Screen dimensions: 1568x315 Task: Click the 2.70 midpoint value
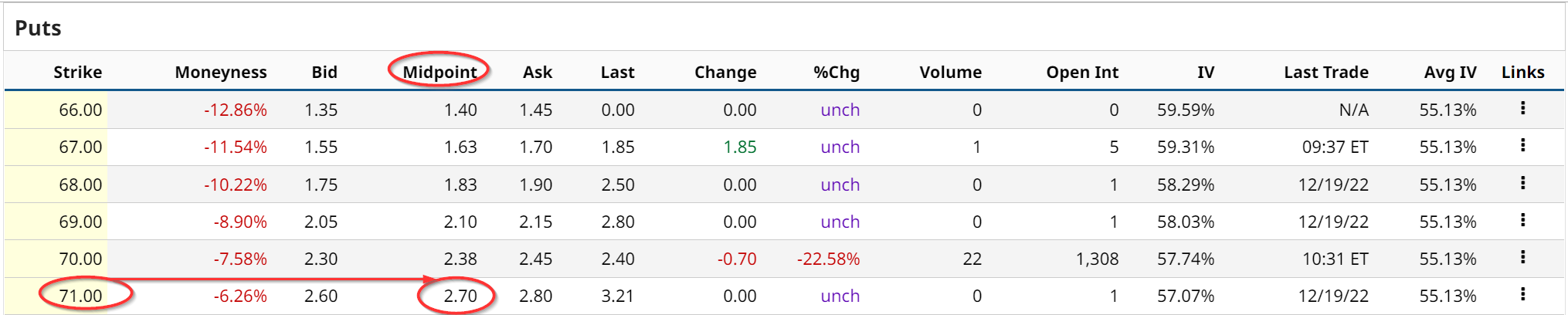(x=460, y=296)
